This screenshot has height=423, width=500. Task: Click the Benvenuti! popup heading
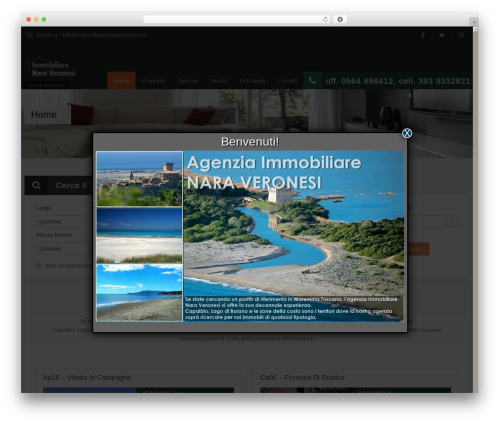tap(250, 142)
